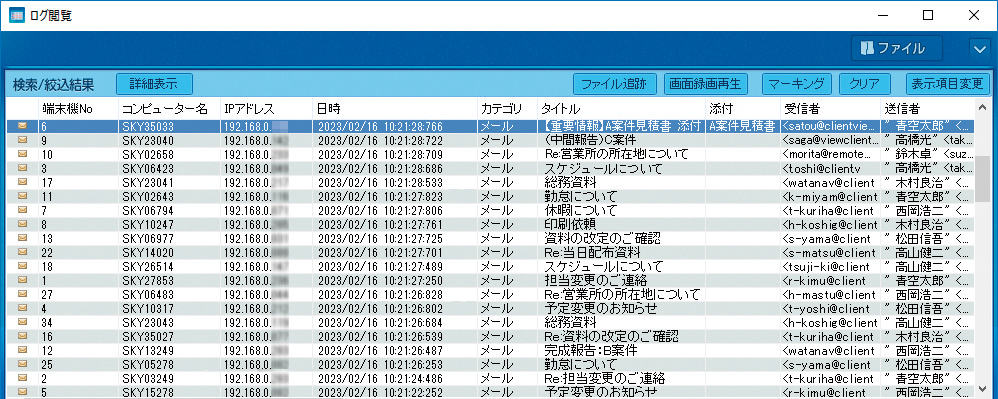Click mail icon in row SKY02658
Image resolution: width=998 pixels, height=399 pixels.
tap(22, 153)
